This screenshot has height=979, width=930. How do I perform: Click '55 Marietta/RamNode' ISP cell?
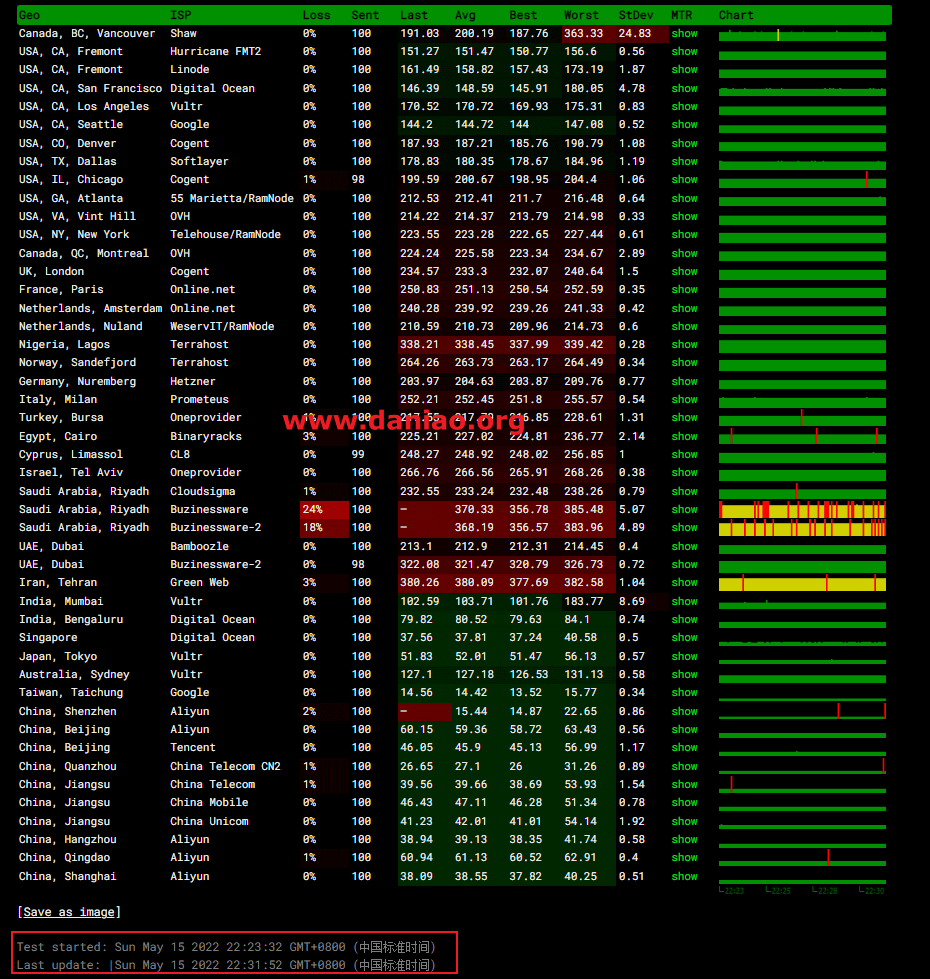(x=232, y=199)
